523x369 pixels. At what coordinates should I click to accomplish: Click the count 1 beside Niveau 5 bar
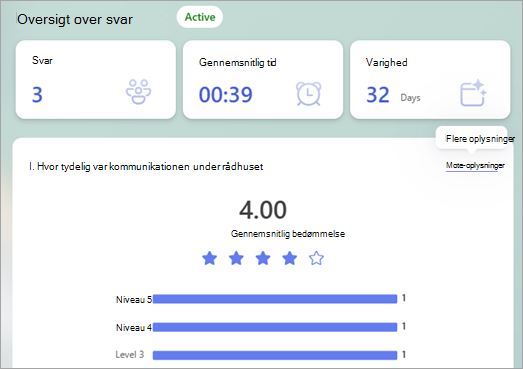(404, 298)
